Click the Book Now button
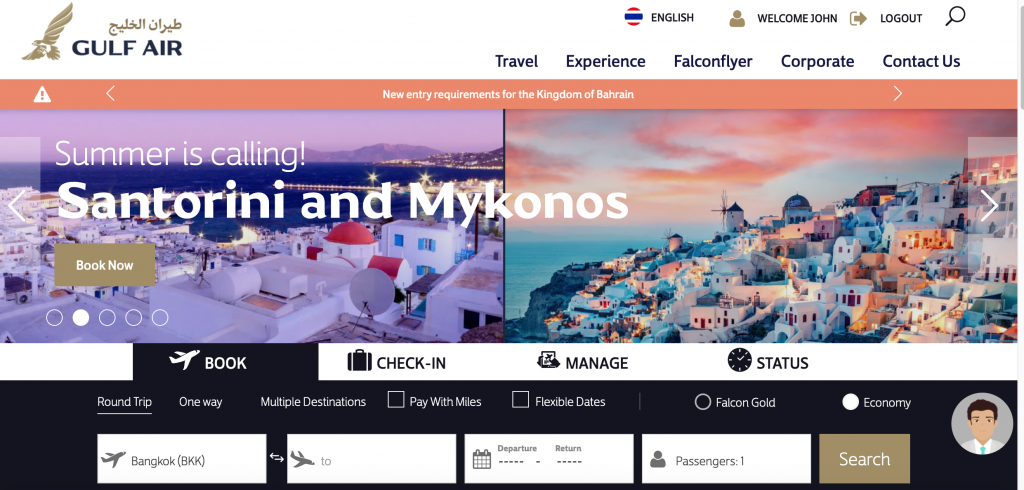Viewport: 1024px width, 490px height. tap(104, 265)
